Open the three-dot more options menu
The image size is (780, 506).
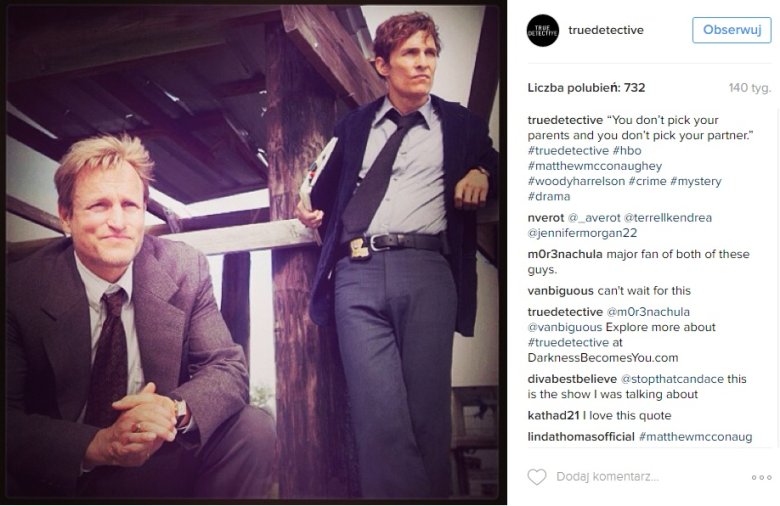pyautogui.click(x=761, y=478)
